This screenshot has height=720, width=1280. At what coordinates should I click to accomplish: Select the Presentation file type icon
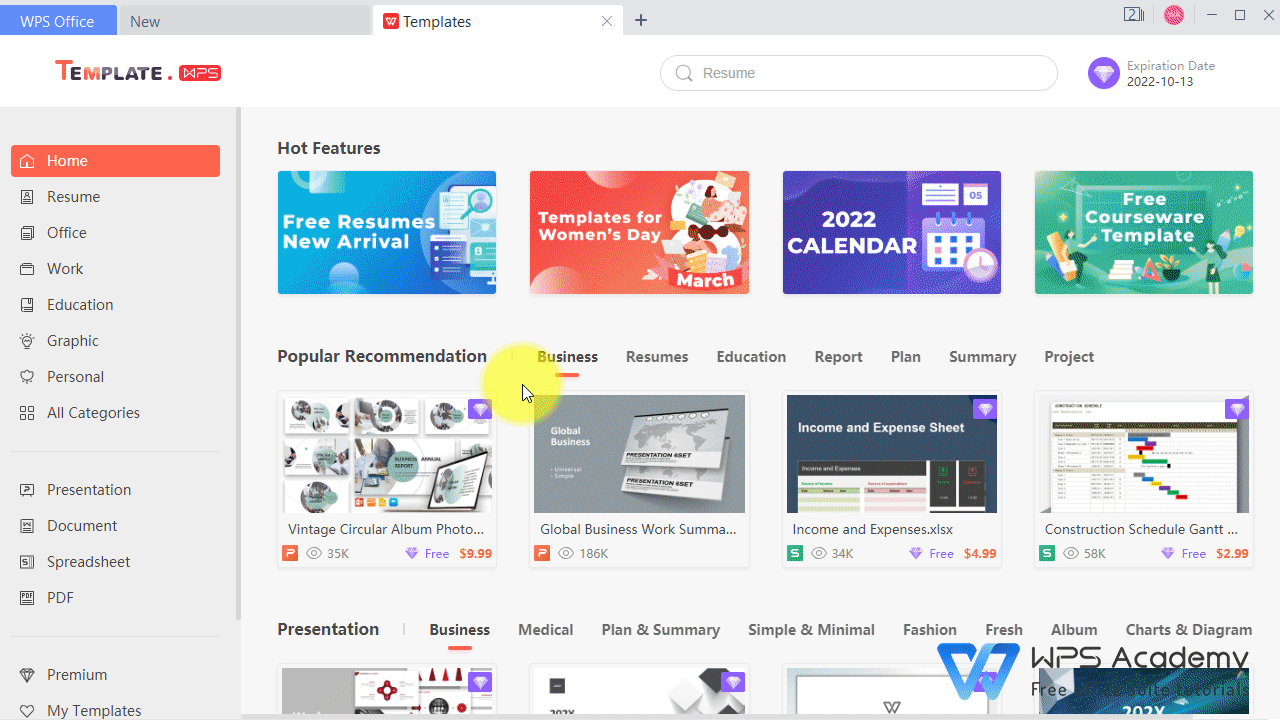tap(27, 490)
